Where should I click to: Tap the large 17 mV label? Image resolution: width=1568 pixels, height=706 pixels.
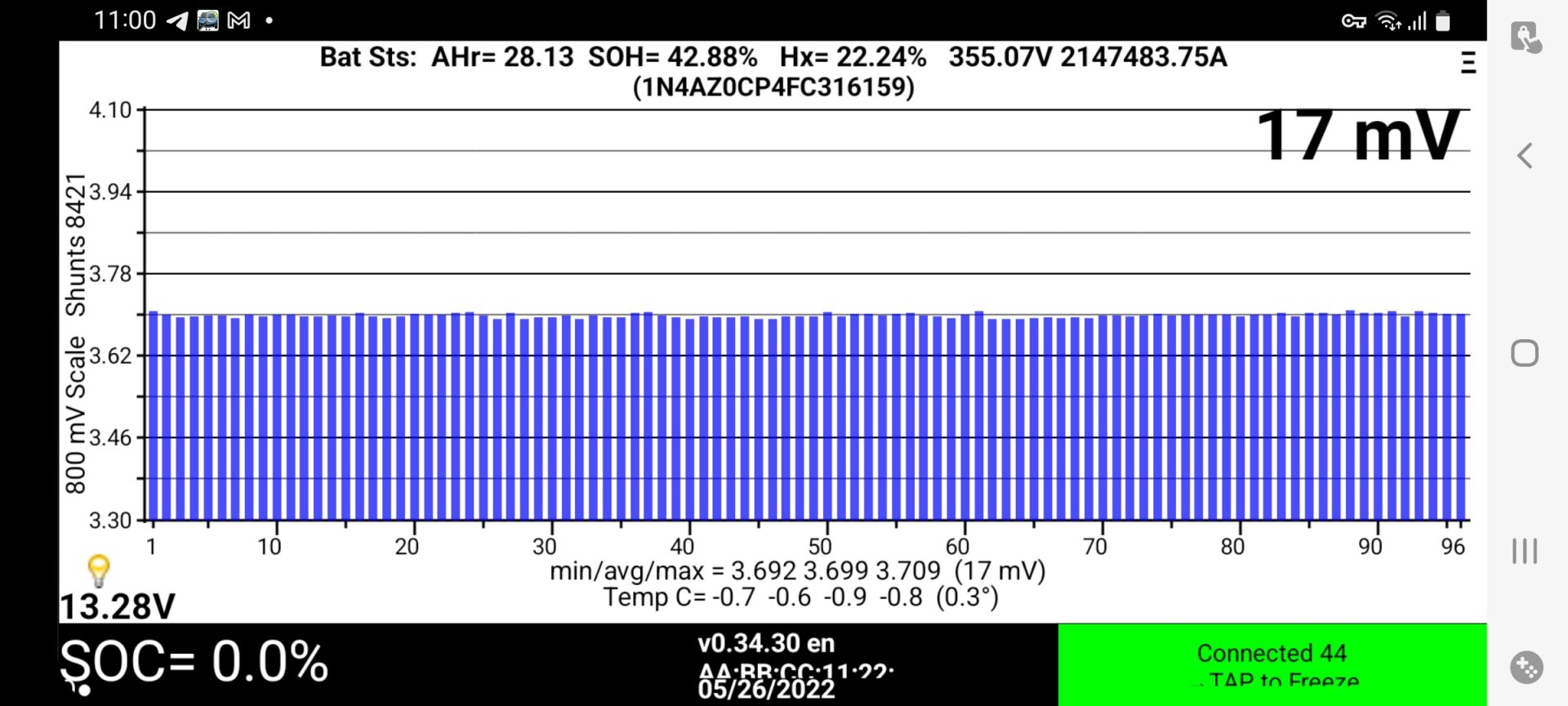point(1357,136)
